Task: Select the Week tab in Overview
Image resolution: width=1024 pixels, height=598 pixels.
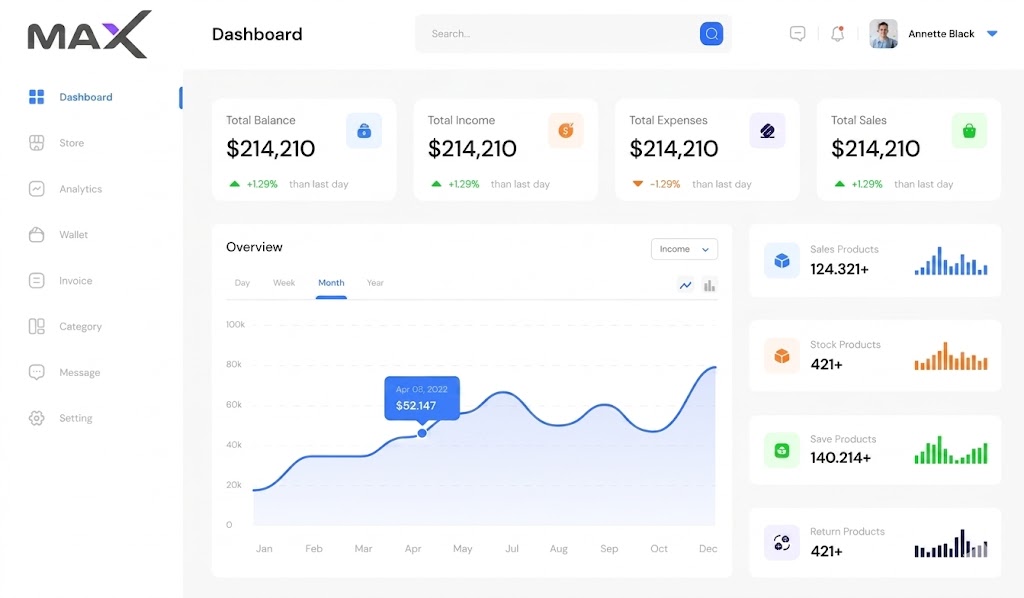Action: (284, 283)
